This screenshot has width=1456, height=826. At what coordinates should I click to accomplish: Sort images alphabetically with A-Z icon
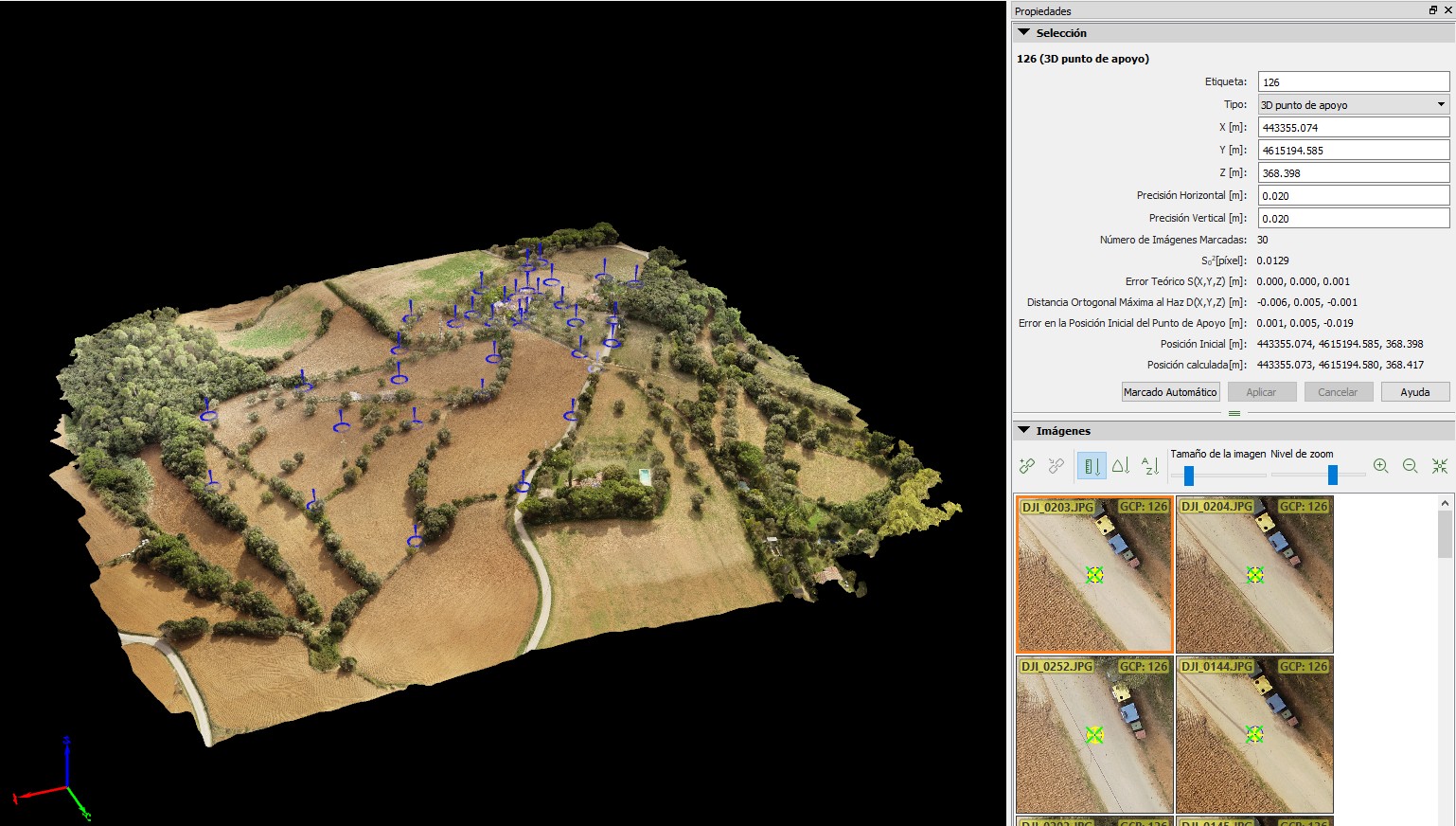pyautogui.click(x=1150, y=466)
